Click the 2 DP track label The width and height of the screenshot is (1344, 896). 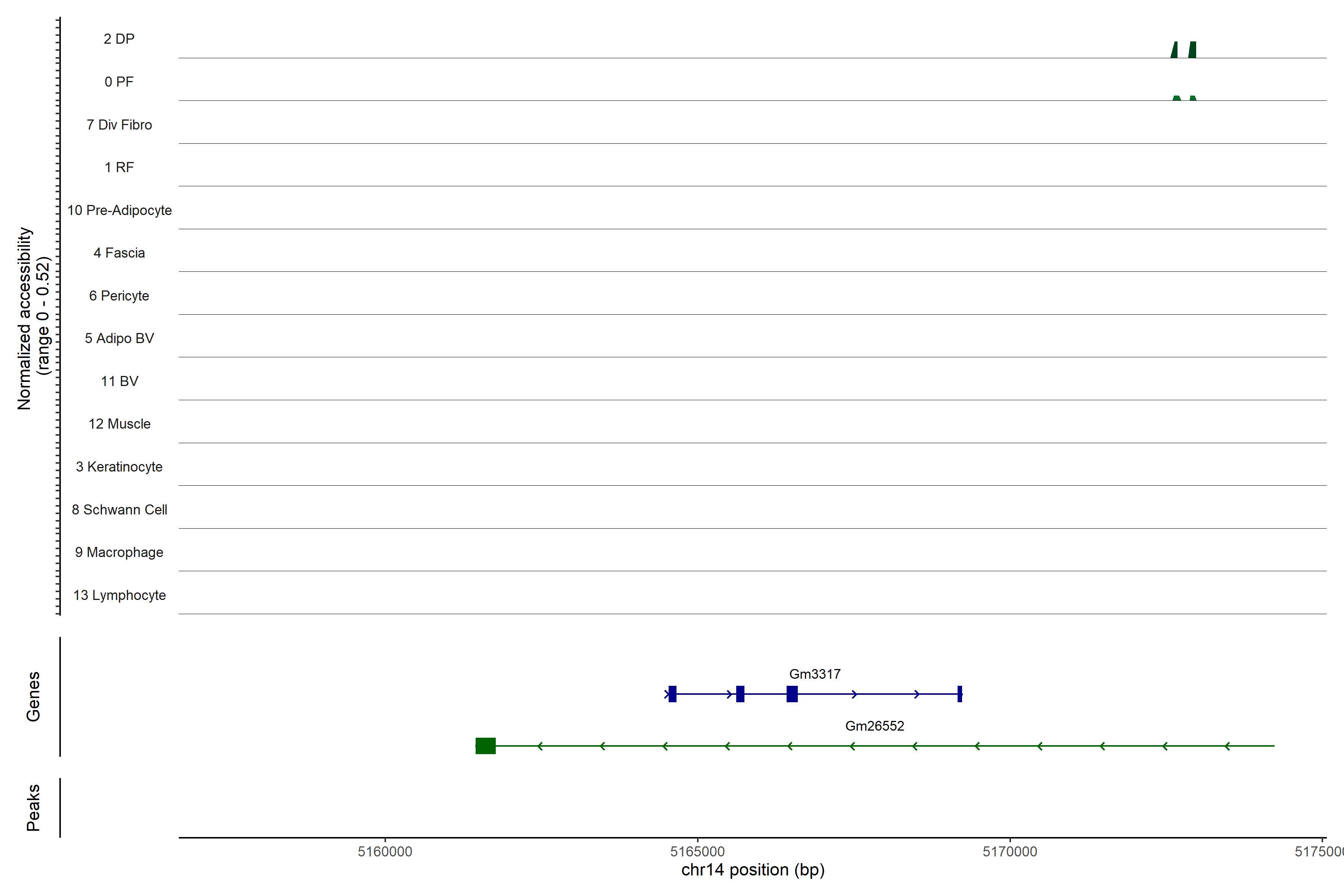click(119, 39)
